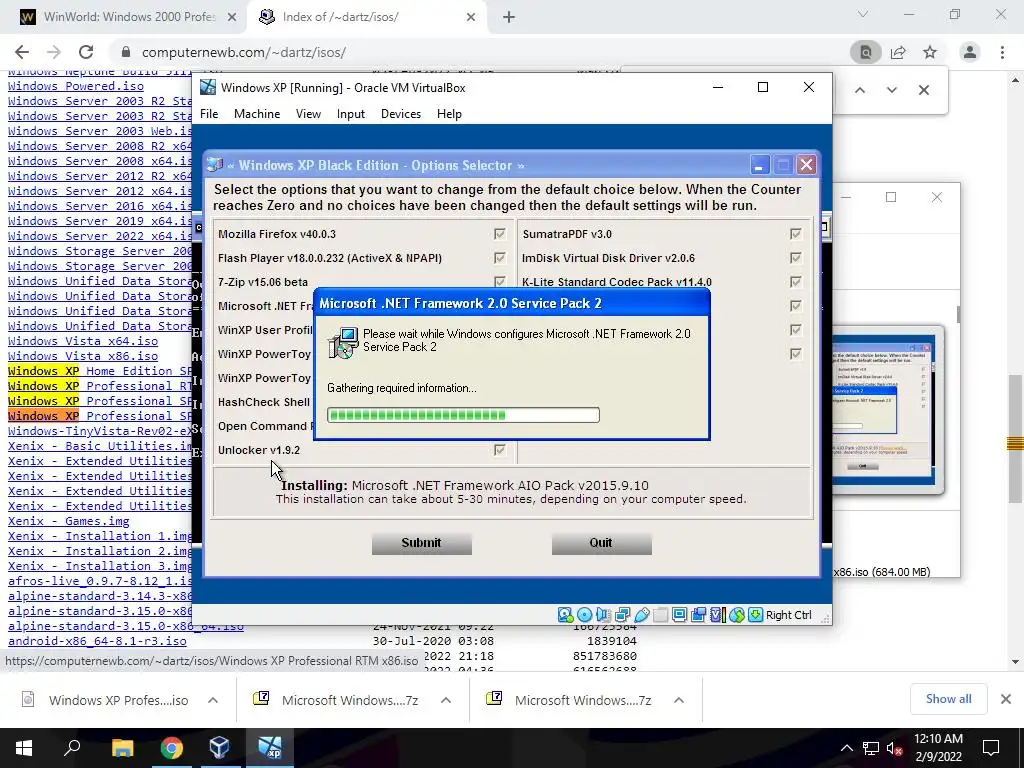Open taskbar search magnifier

pos(72,748)
